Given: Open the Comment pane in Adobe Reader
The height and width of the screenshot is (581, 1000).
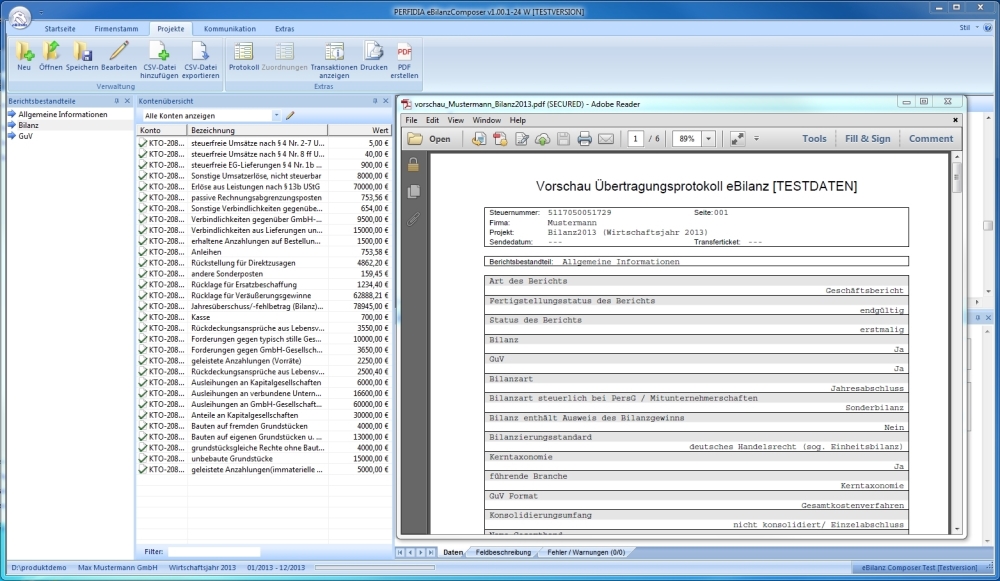Looking at the screenshot, I should tap(930, 138).
